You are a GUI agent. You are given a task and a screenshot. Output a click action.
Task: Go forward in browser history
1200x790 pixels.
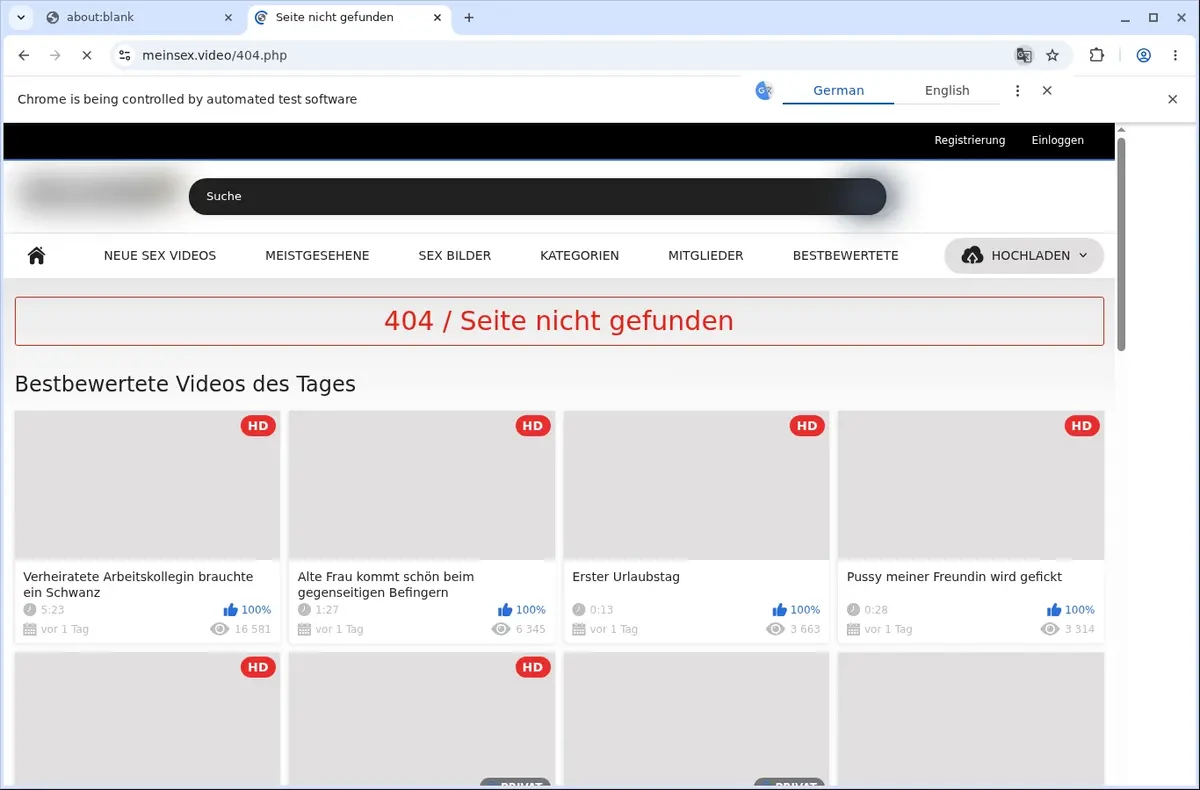[55, 55]
